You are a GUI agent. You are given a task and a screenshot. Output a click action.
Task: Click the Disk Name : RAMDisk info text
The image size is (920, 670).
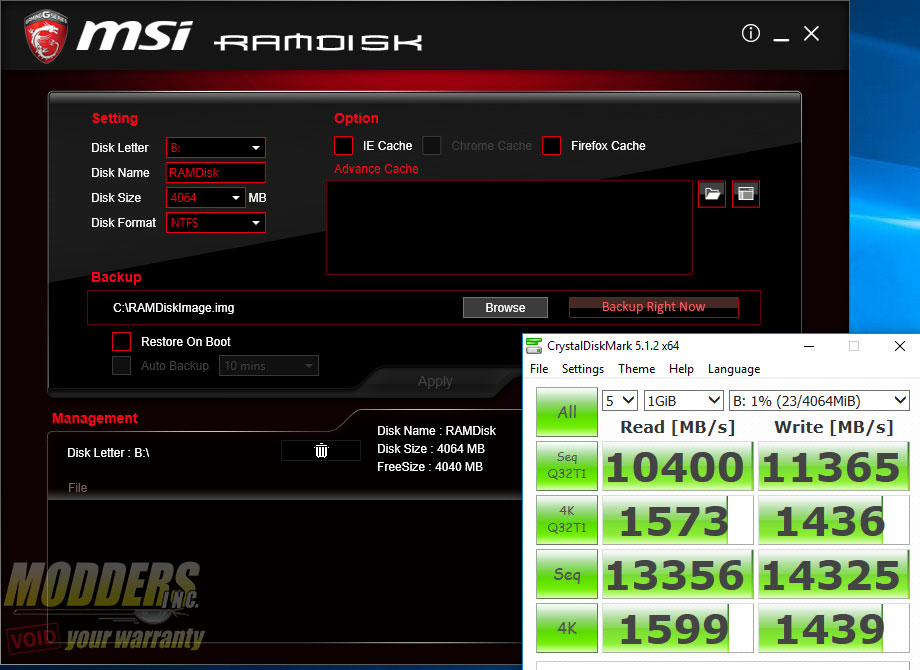[x=437, y=431]
